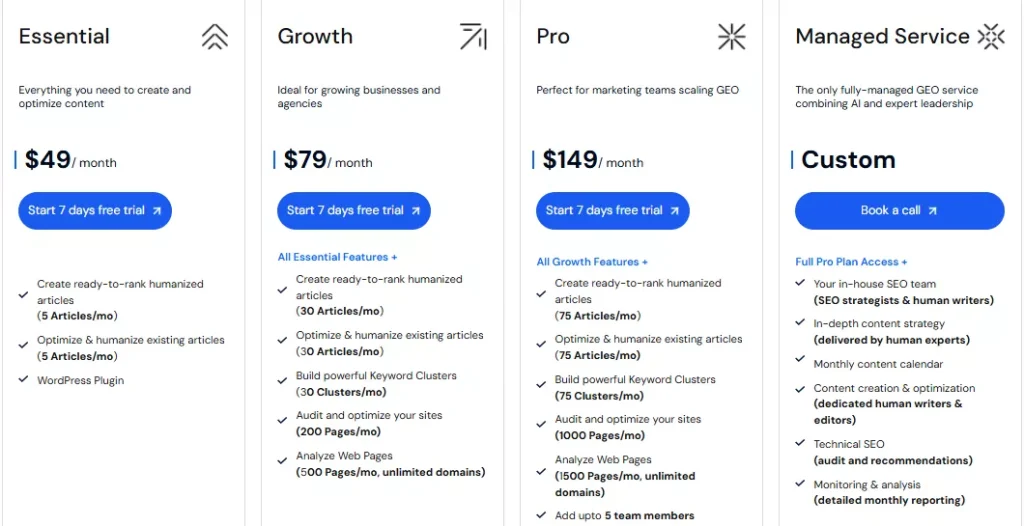Click the Growth plan $79/month price
The image size is (1024, 526).
(328, 160)
